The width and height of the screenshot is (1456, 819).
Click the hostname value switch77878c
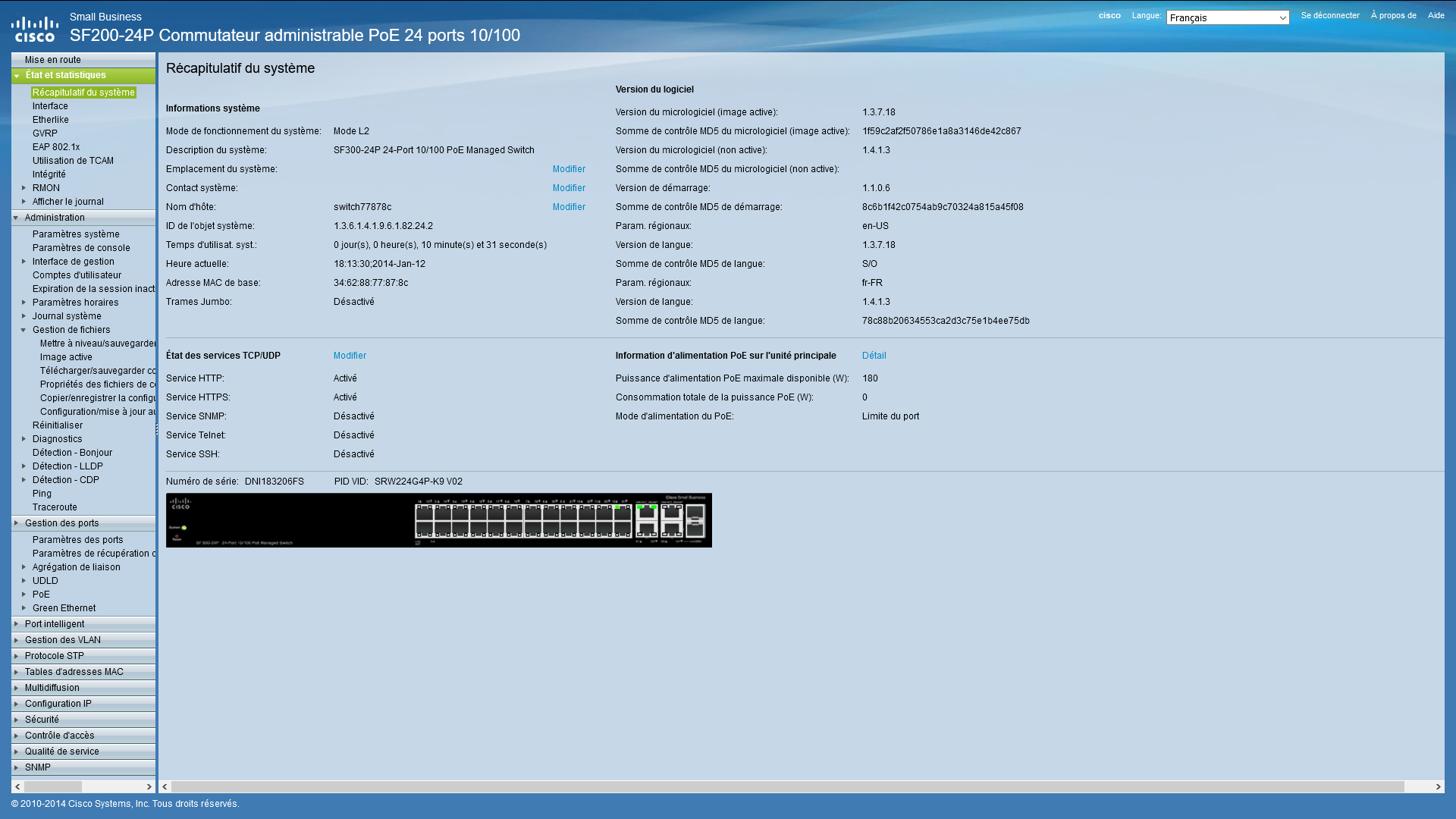point(362,207)
